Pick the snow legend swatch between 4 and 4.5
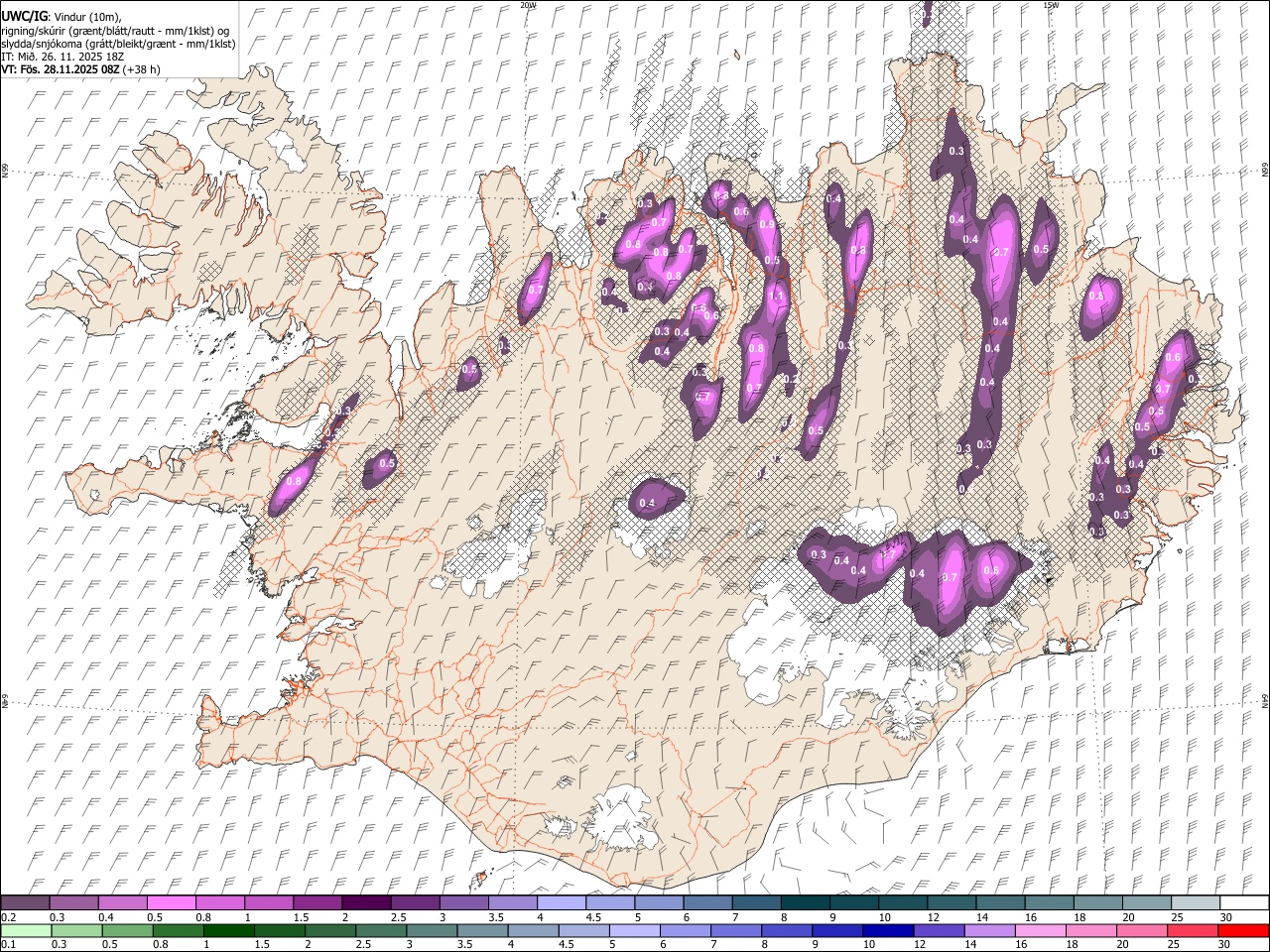This screenshot has height=952, width=1270. coord(561,902)
